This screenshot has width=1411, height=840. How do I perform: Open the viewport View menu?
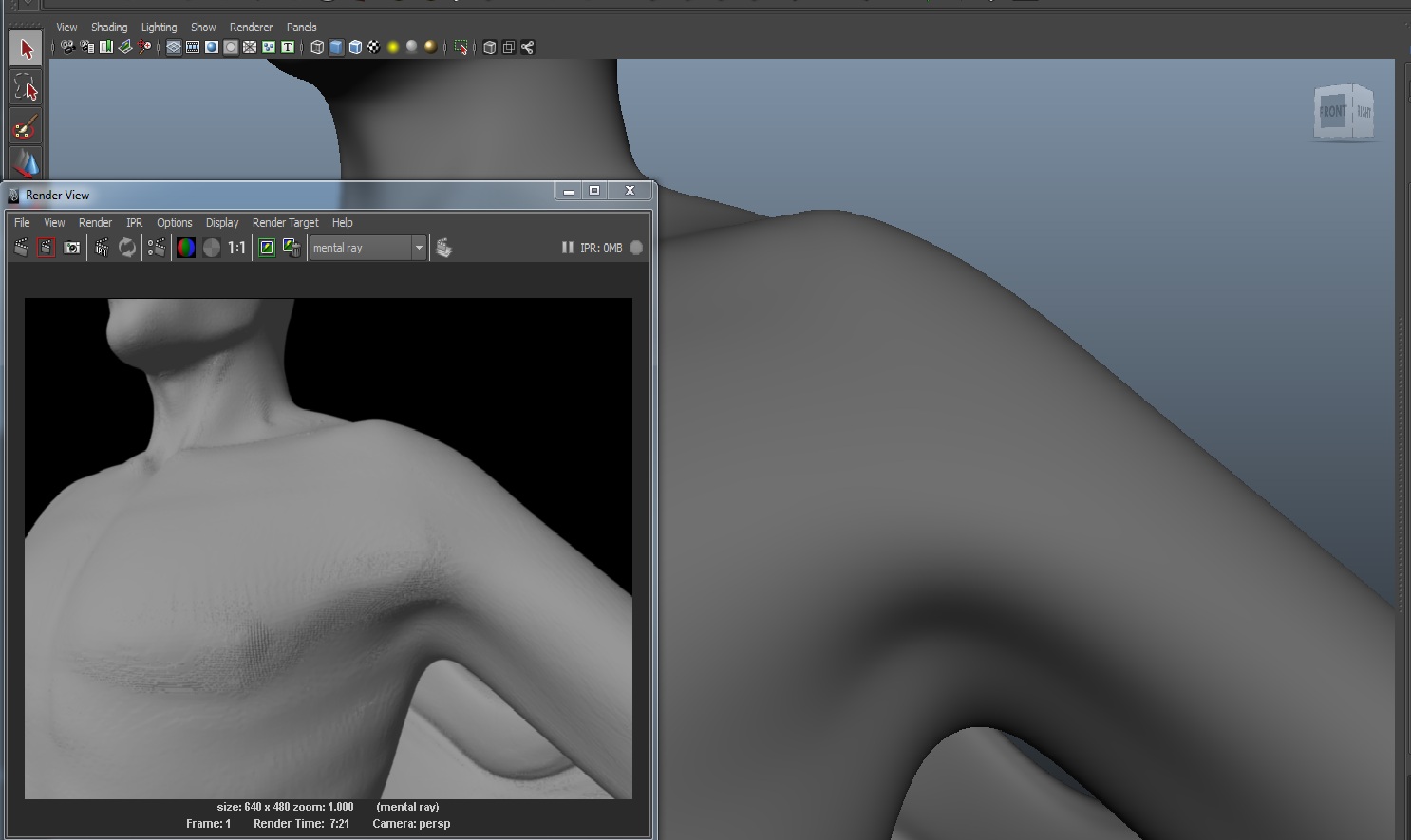coord(66,28)
